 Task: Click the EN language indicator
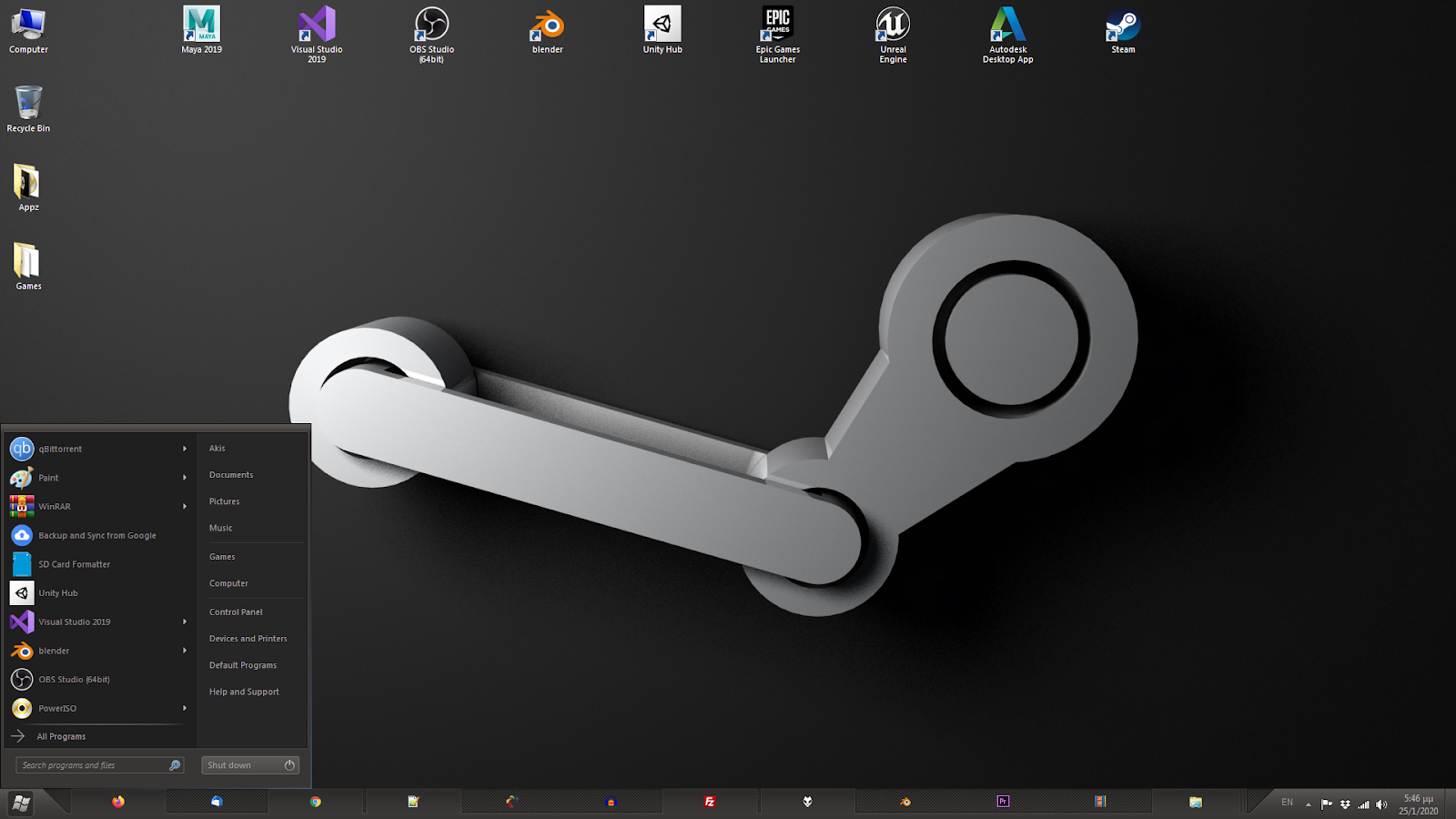click(1287, 803)
